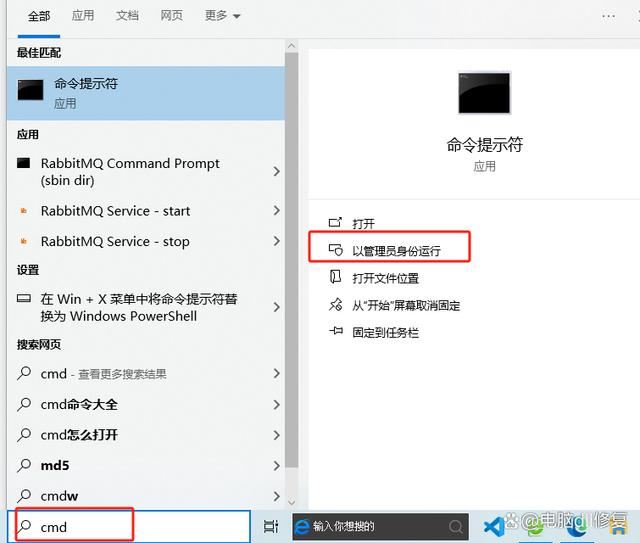Click the RabbitMQ Service - start icon

25,211
